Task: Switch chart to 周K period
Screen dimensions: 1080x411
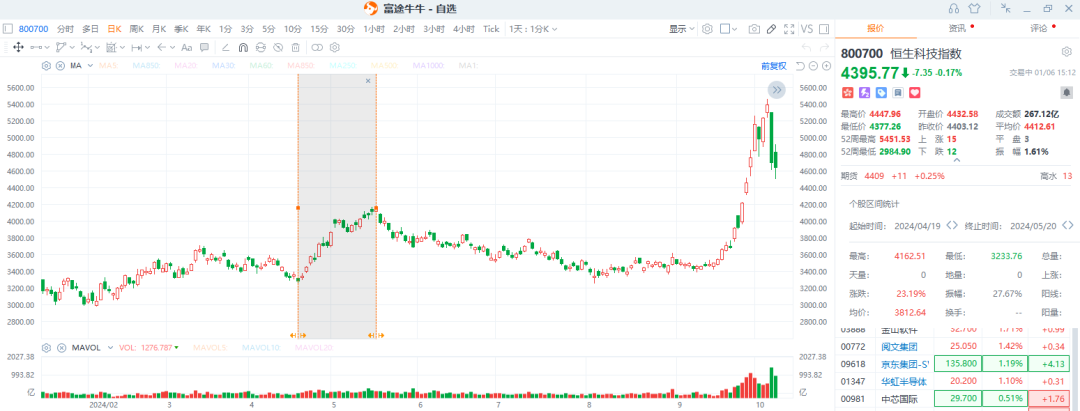Action: (136, 29)
